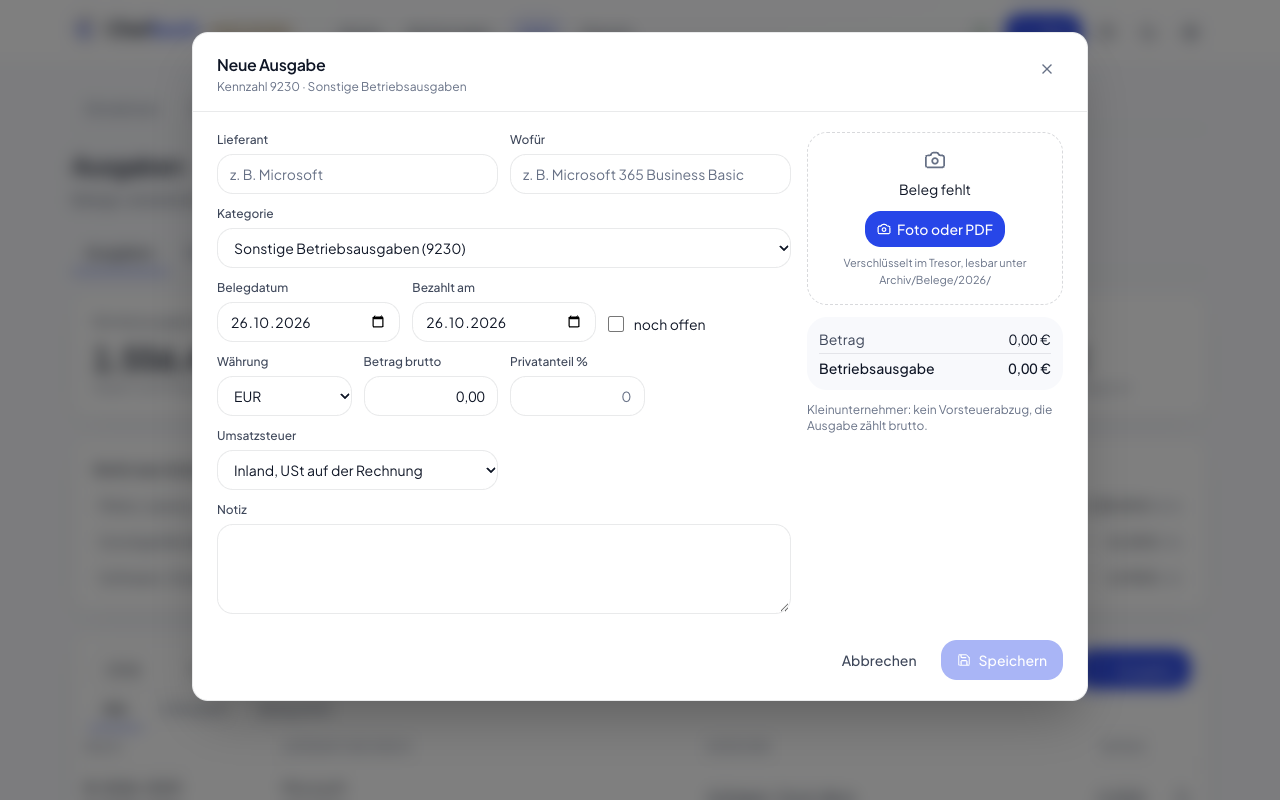Open calendar picker for Belegdatum
Viewport: 1280px width, 800px height.
click(x=378, y=322)
